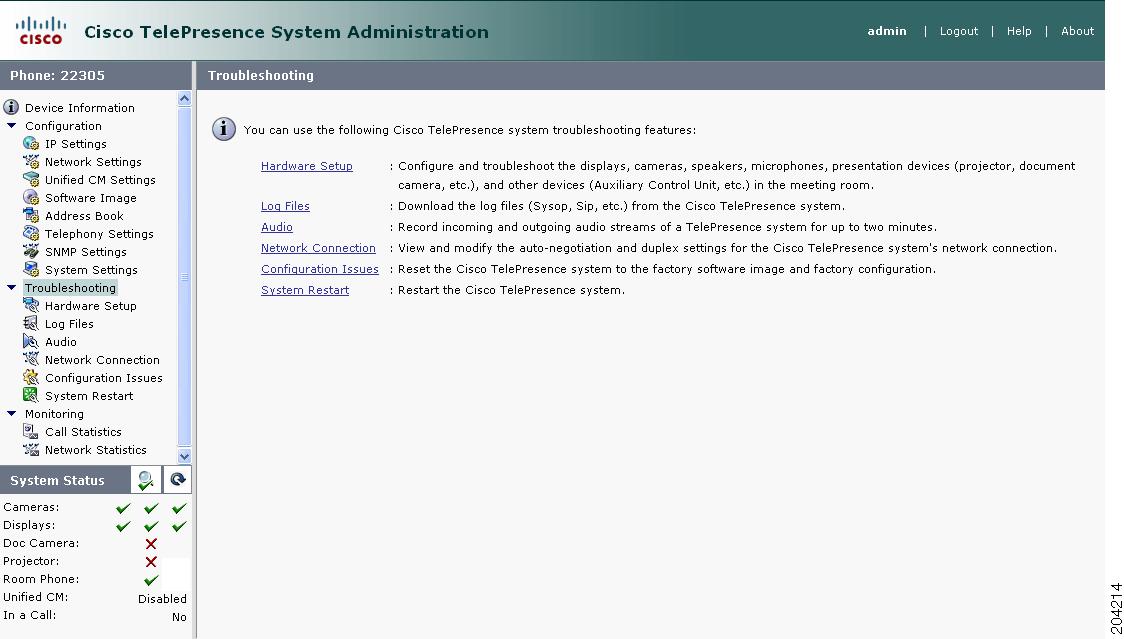Click the System Restart icon in sidebar
This screenshot has width=1124, height=639.
coord(31,395)
